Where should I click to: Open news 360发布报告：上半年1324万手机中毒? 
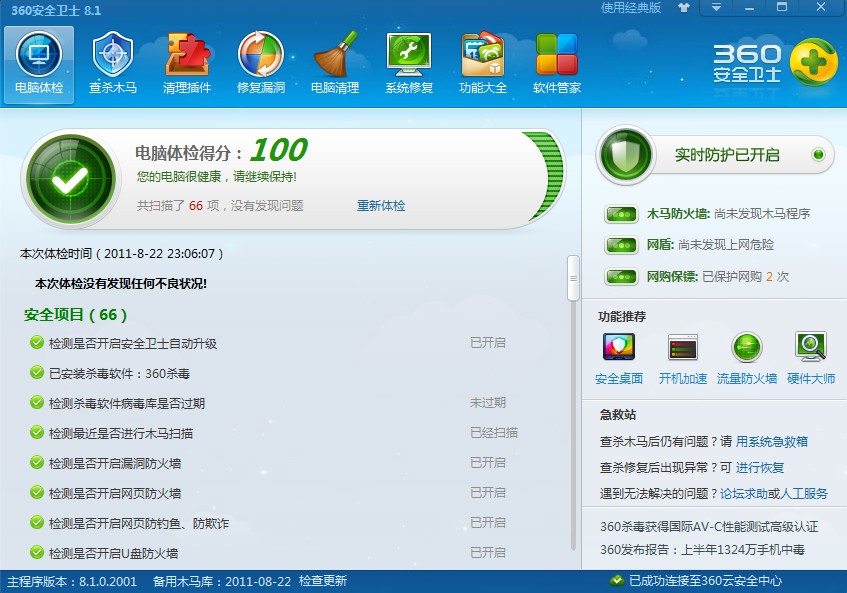[x=702, y=550]
